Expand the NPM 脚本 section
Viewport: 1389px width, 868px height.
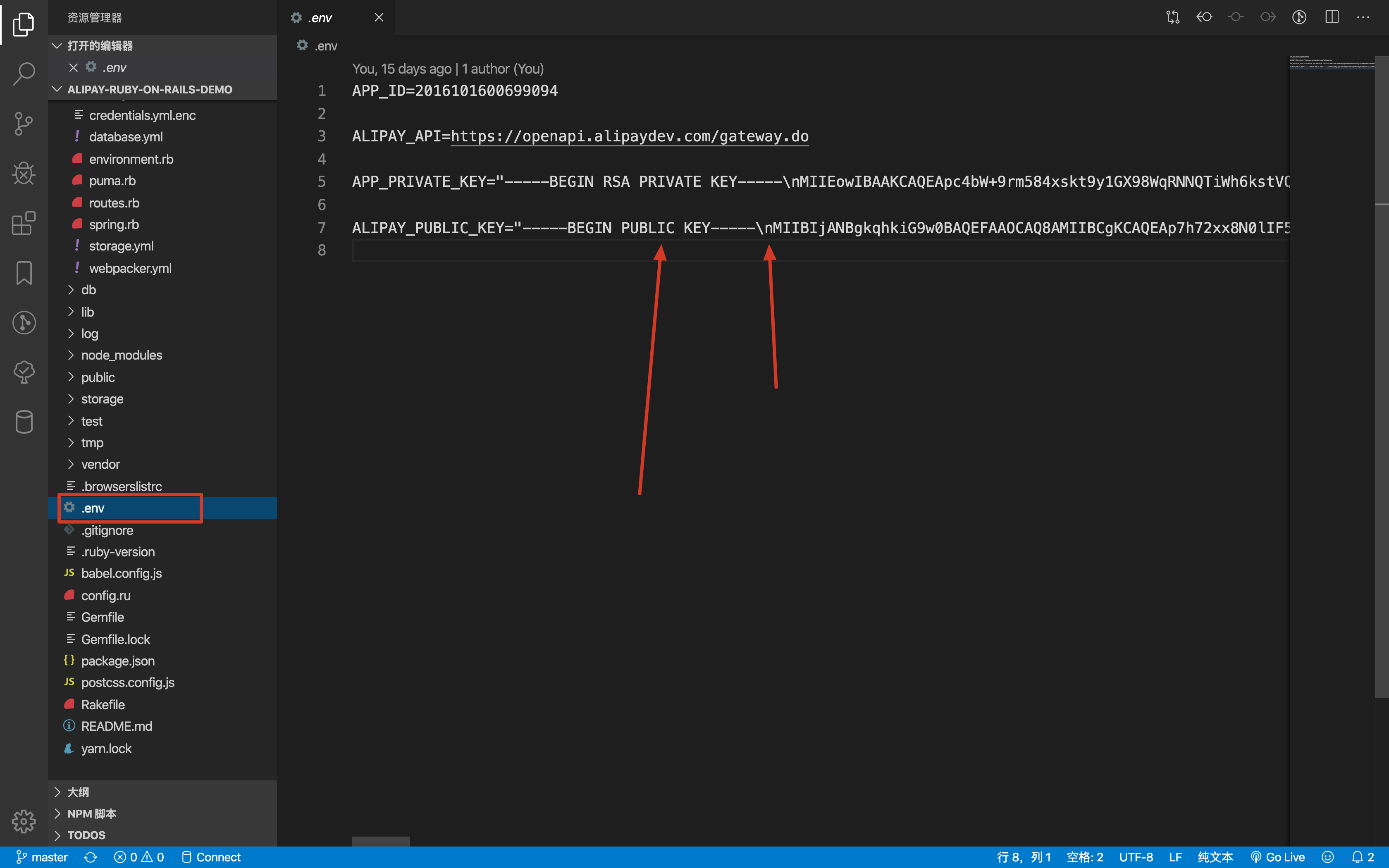tap(92, 813)
